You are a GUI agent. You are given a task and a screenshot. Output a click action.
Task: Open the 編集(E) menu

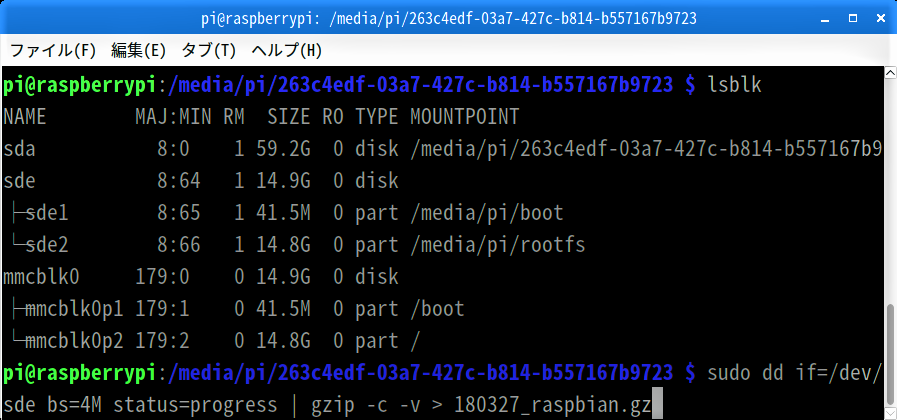pos(138,50)
